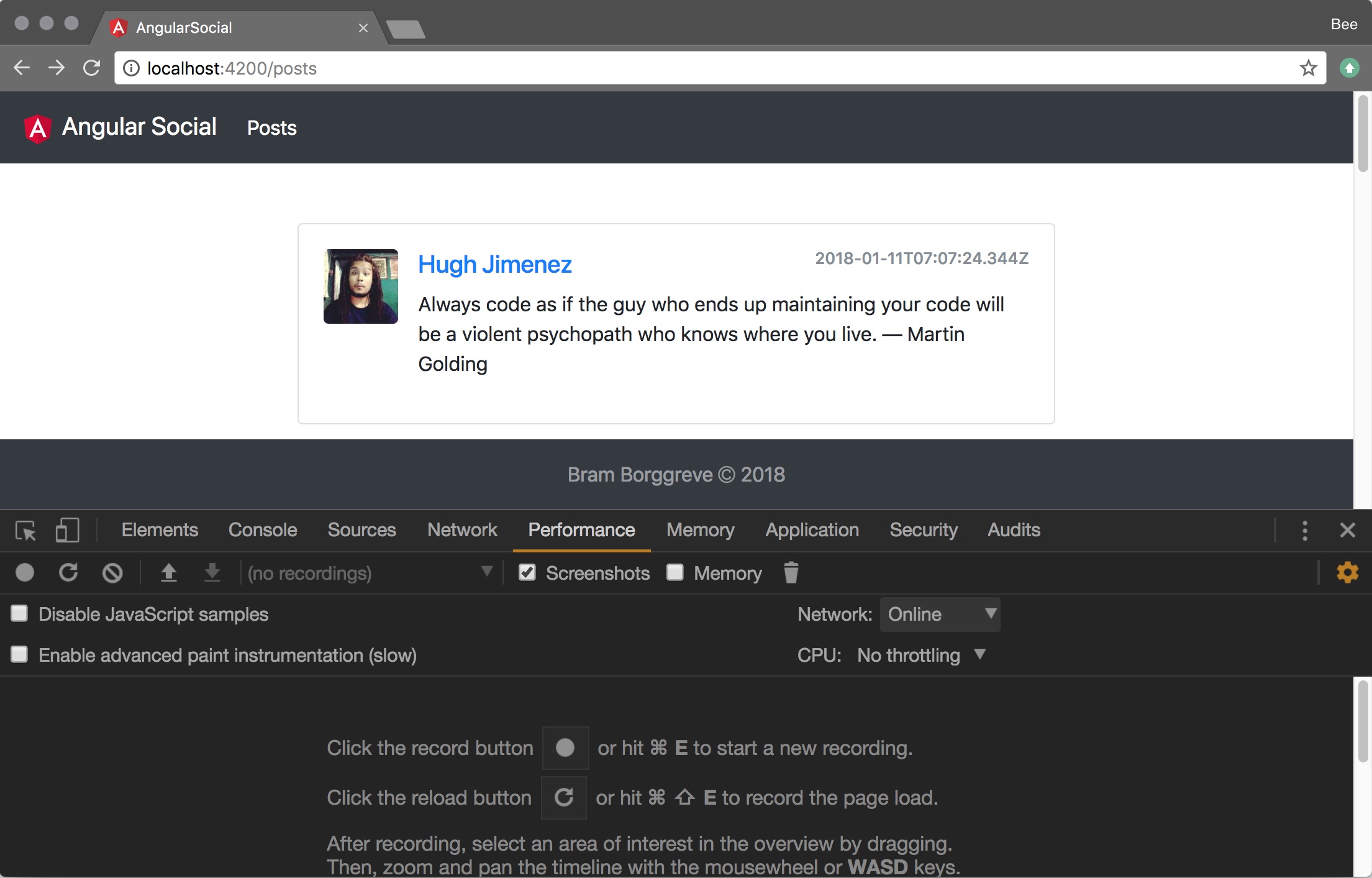This screenshot has height=878, width=1372.
Task: Enable the Memory checkbox in the toolbar
Action: click(x=675, y=572)
